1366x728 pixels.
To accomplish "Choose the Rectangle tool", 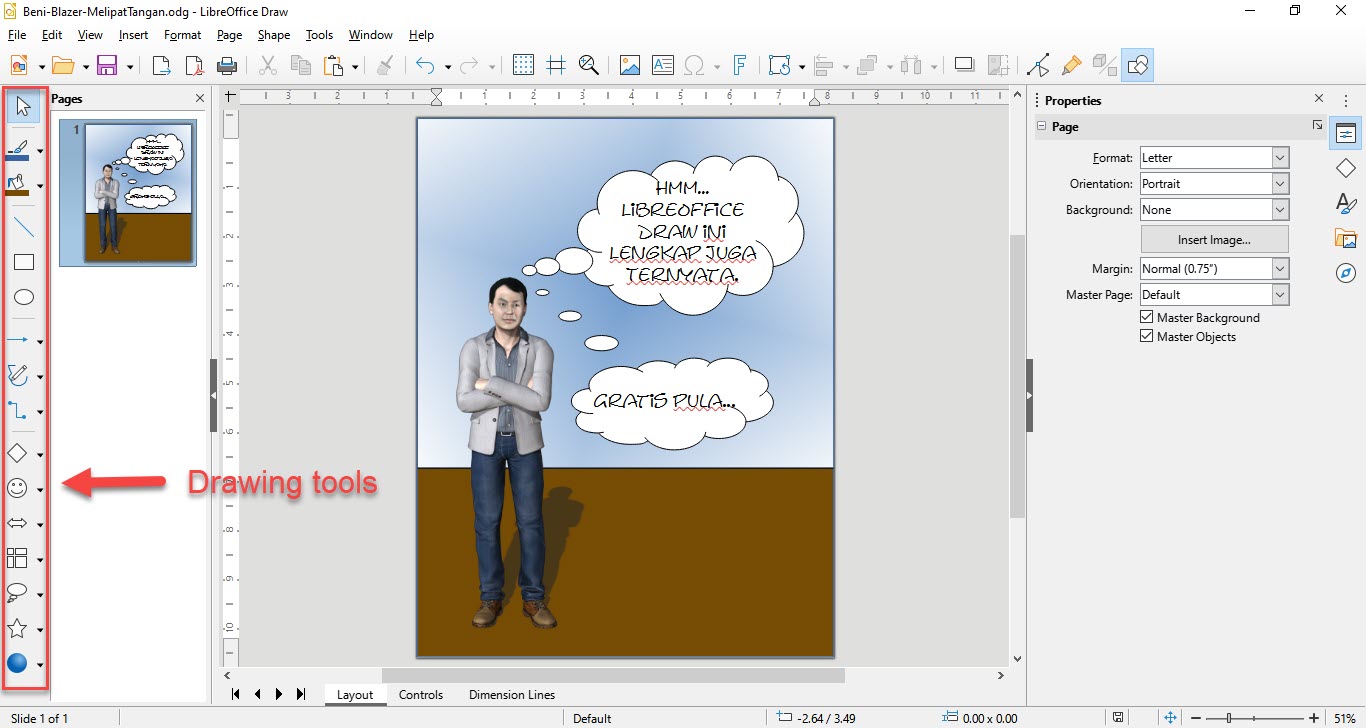I will coord(24,262).
